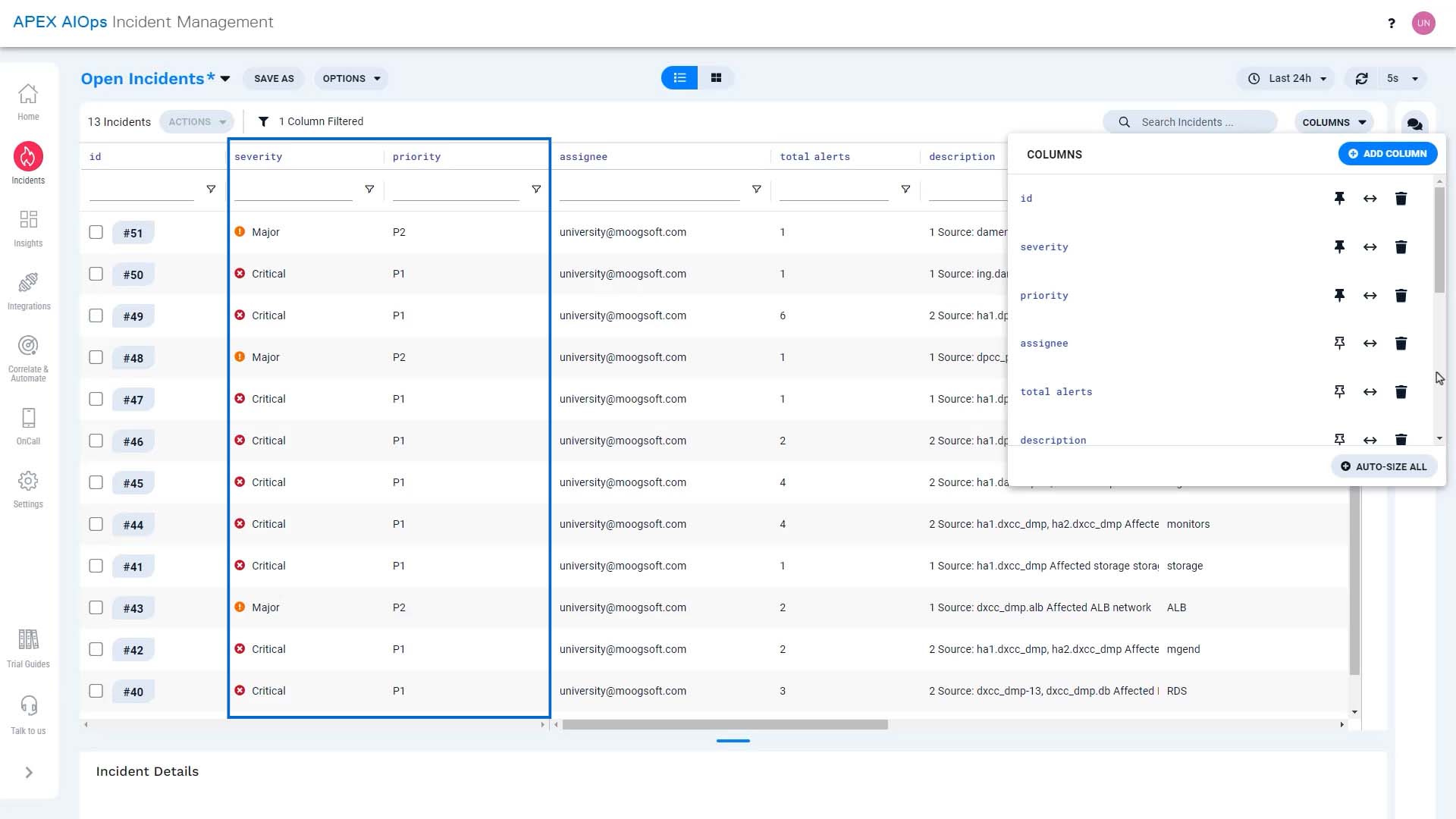The height and width of the screenshot is (819, 1456).
Task: Delete the id column
Action: (1401, 199)
